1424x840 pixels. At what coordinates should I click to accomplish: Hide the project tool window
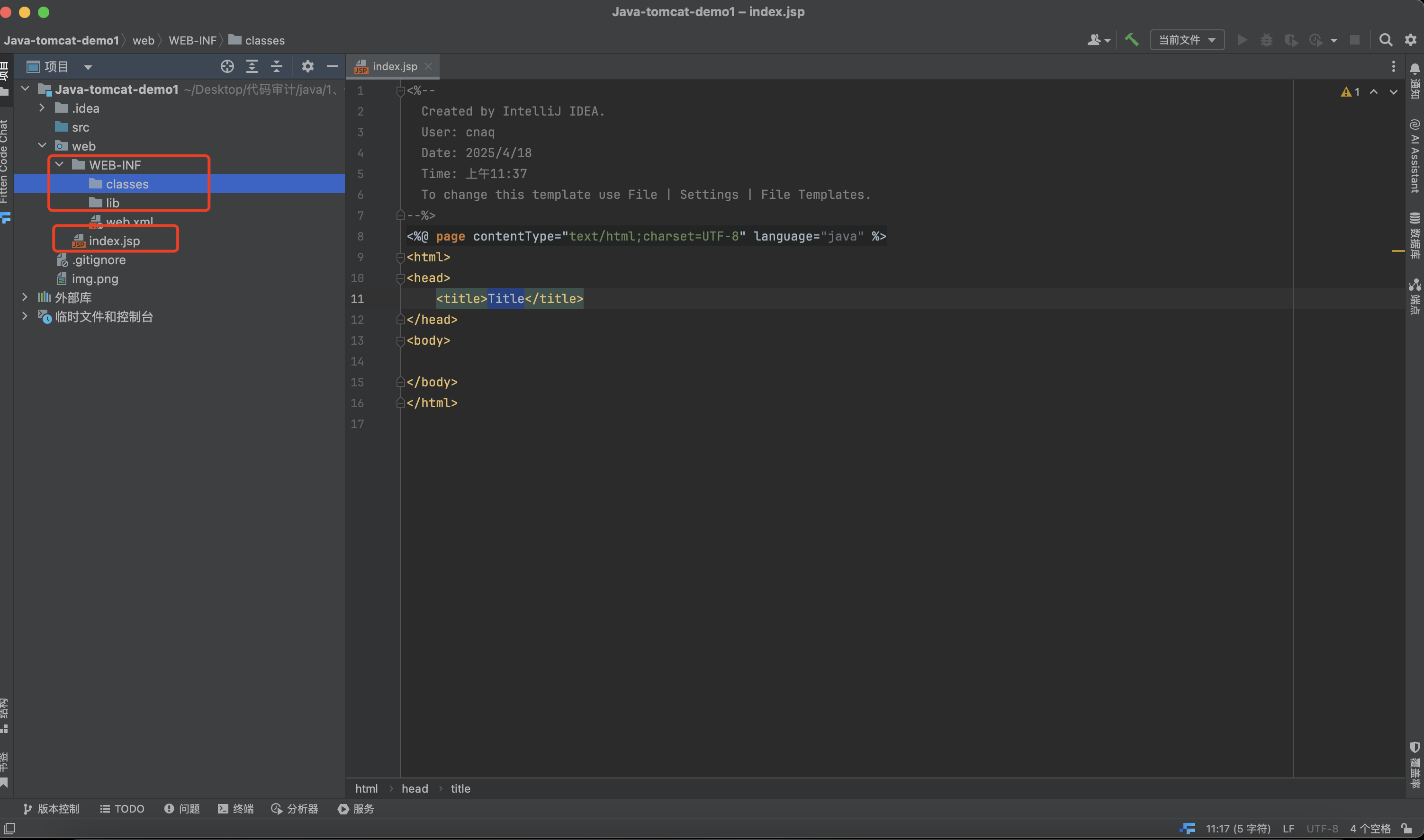click(x=333, y=67)
